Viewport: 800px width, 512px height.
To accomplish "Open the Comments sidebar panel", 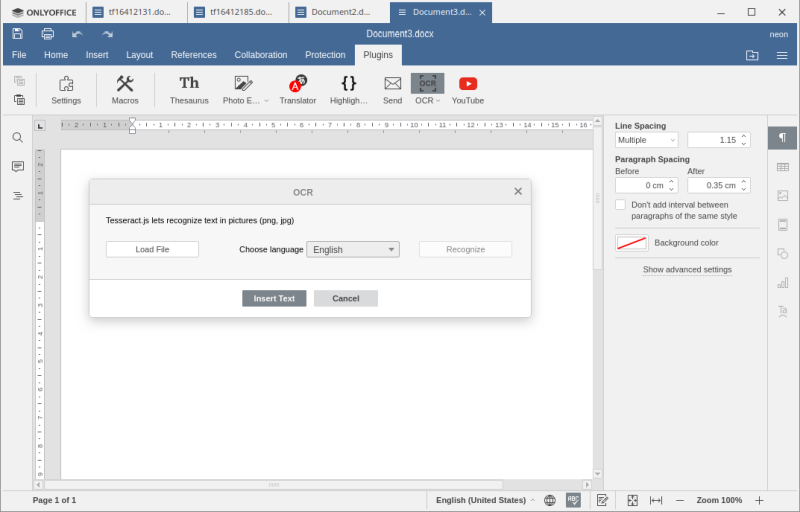I will 17,166.
